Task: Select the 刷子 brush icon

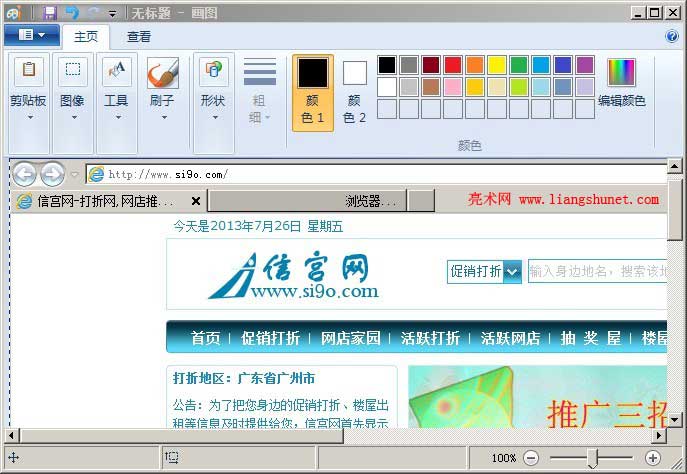Action: tap(163, 72)
